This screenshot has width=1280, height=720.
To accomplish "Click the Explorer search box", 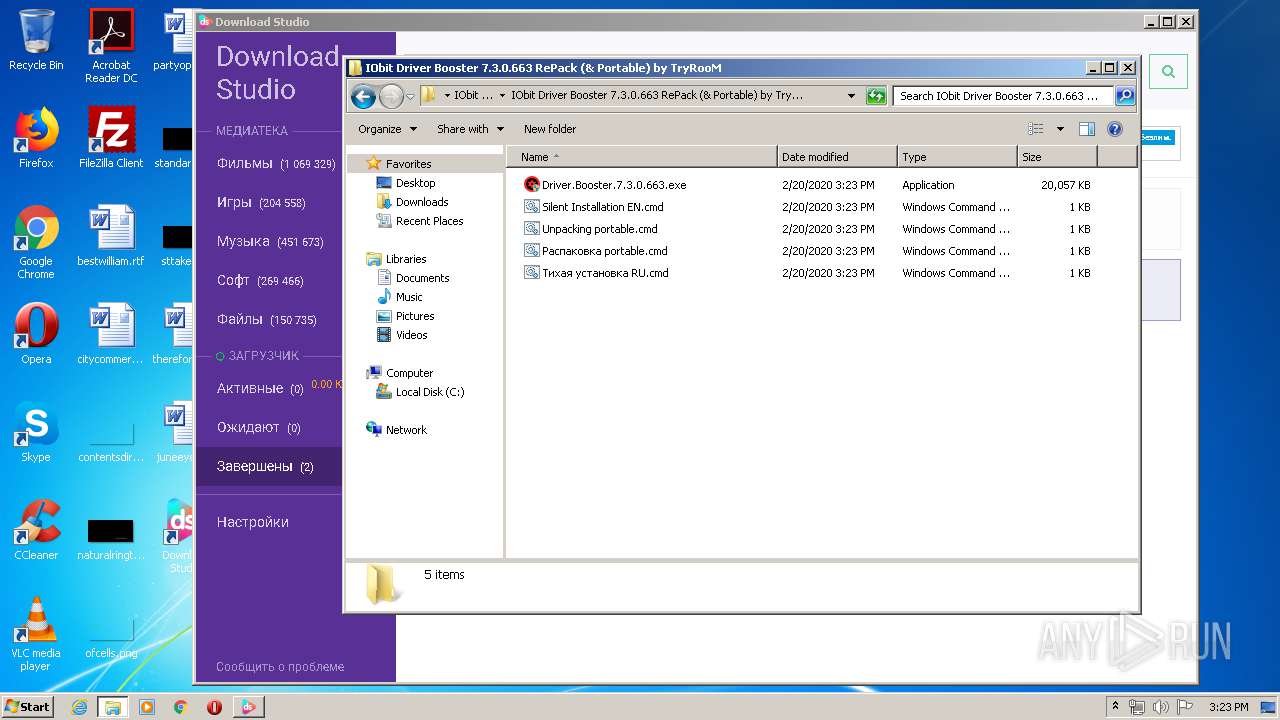I will point(1003,96).
